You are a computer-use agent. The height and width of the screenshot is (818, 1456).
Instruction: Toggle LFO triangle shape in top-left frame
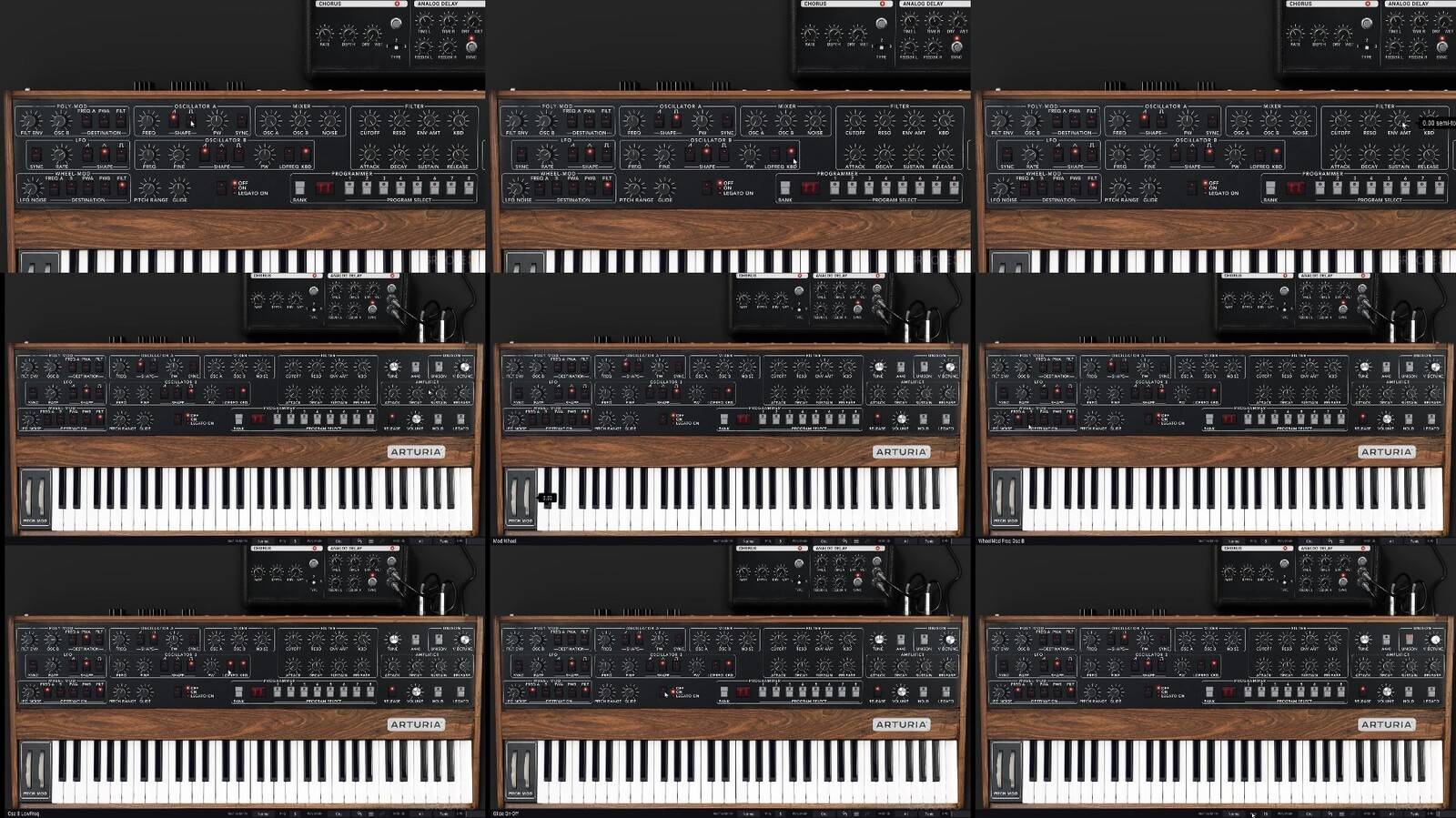tap(104, 154)
